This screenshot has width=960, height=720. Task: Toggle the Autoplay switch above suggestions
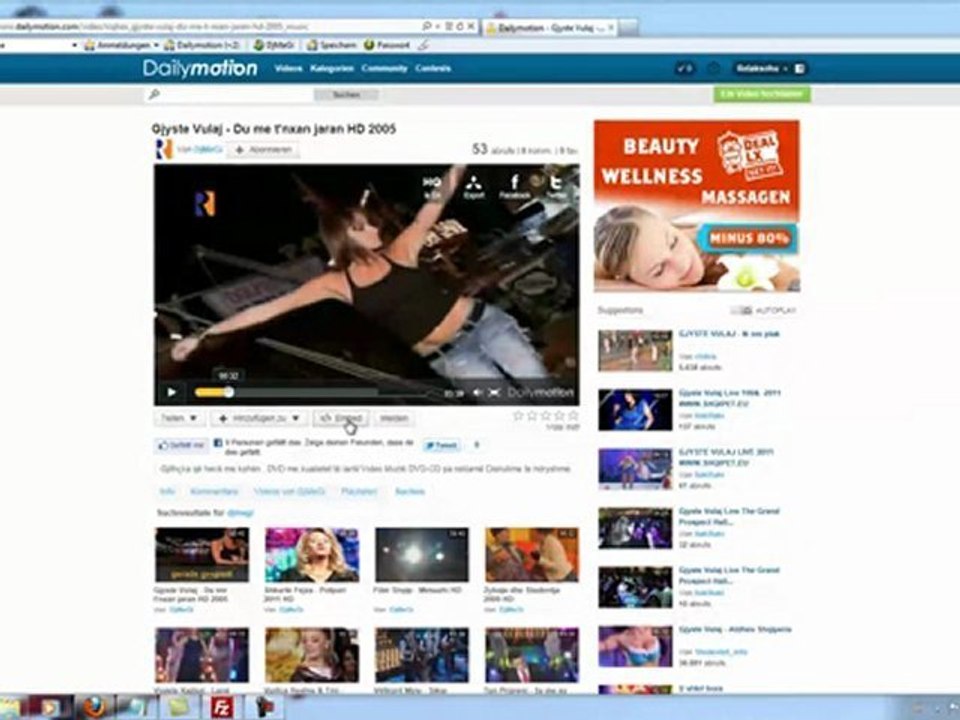(x=741, y=310)
